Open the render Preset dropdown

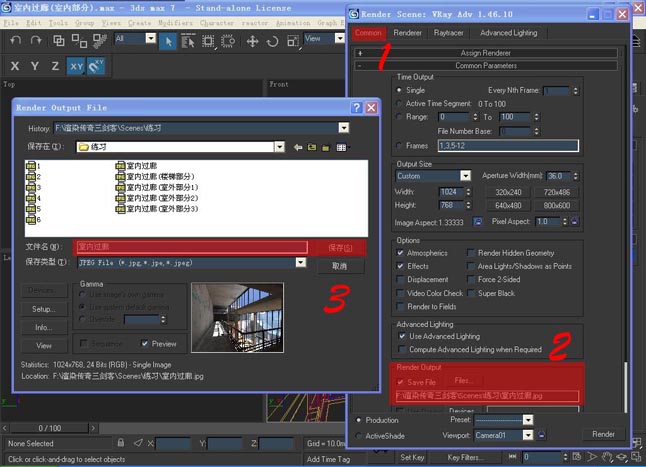[528, 420]
